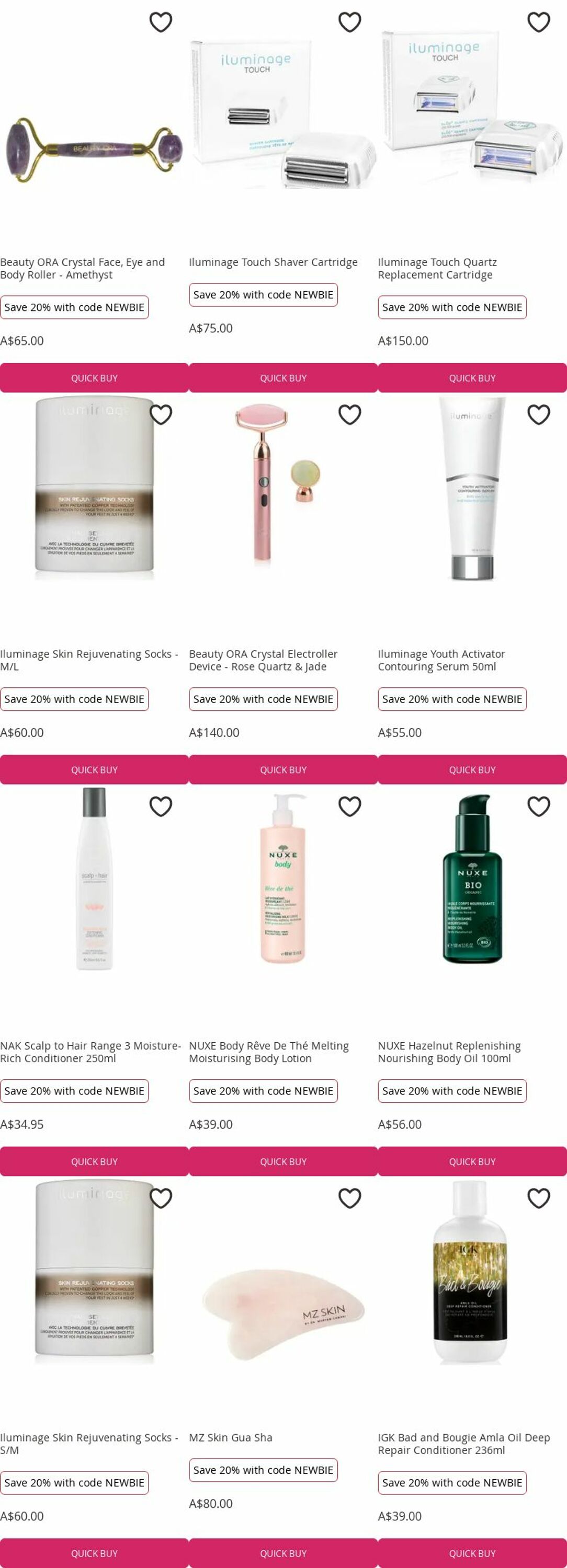567x1568 pixels.
Task: Add MZ Skin Gua Sha to wishlist
Action: point(349,1198)
